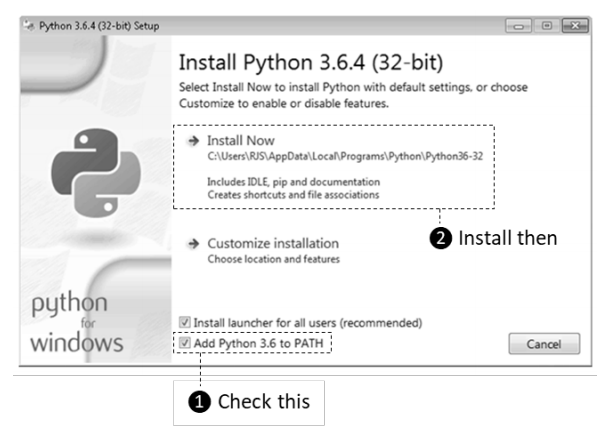This screenshot has height=438, width=610.
Task: Maximize the Python Setup window
Action: coord(547,26)
